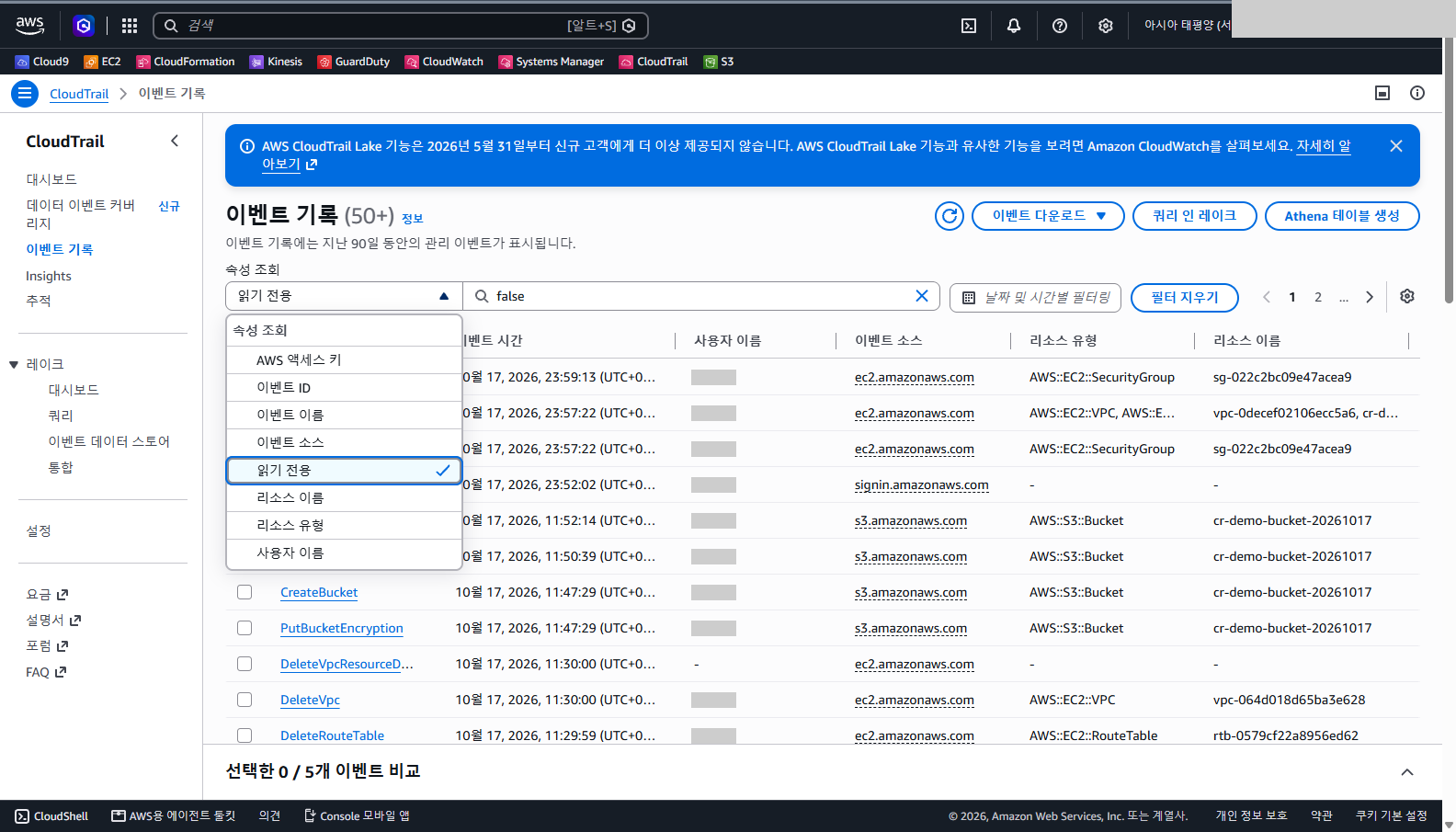The width and height of the screenshot is (1456, 832).
Task: Launch CloudShell from the top bar
Action: tap(969, 26)
